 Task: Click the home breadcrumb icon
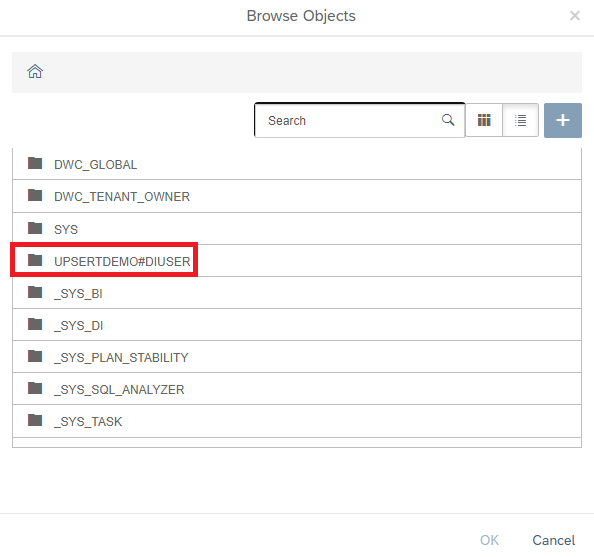click(35, 71)
